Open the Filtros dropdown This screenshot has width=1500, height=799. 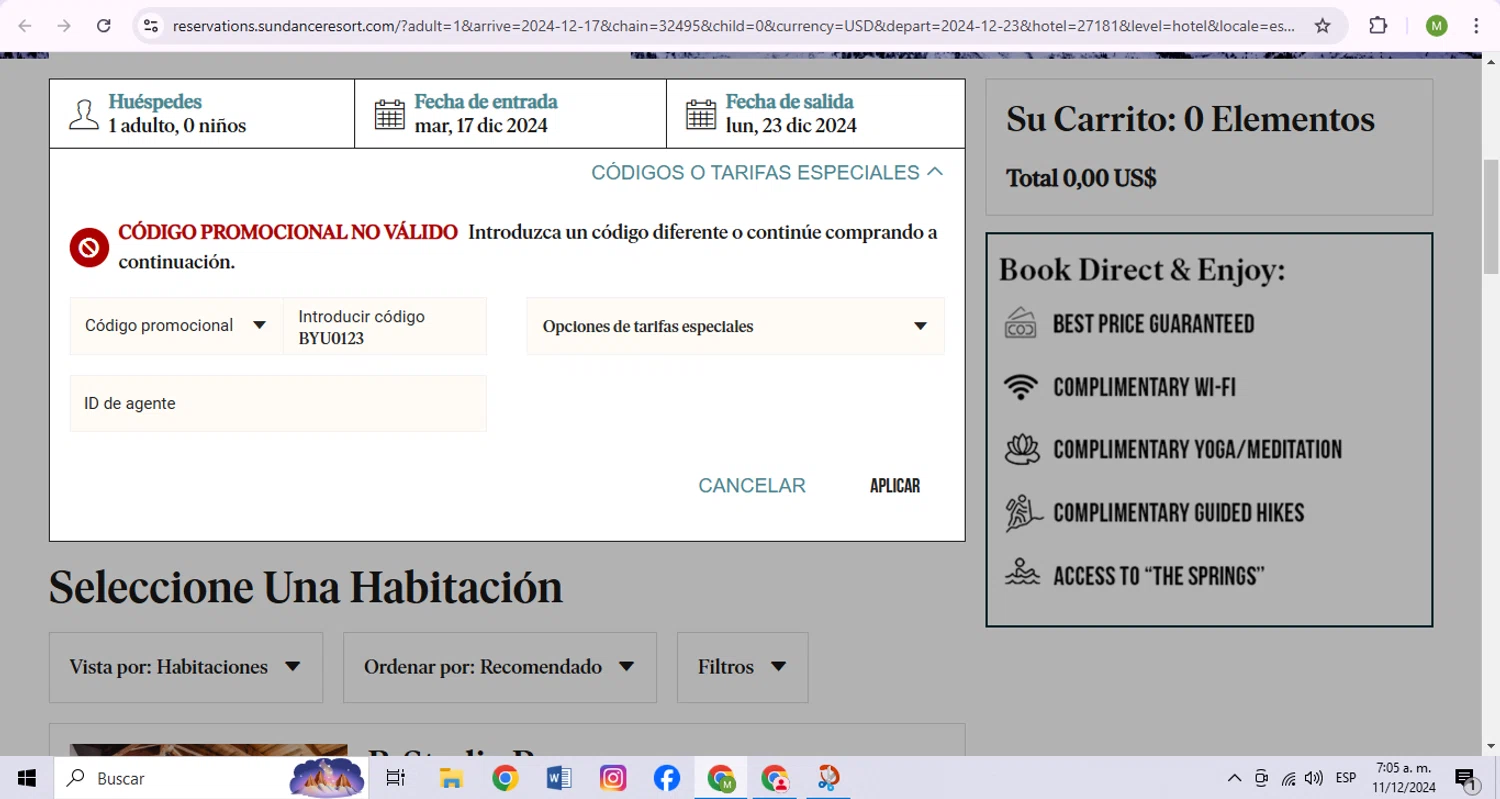click(742, 667)
